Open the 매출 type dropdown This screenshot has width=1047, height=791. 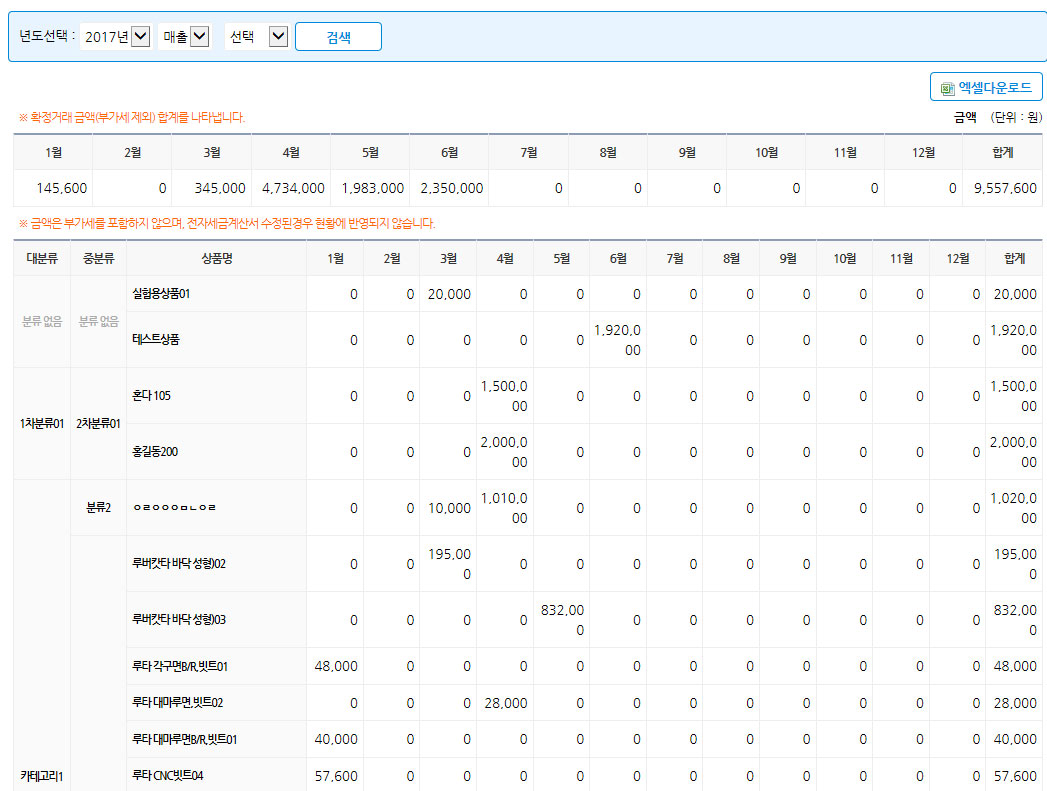185,36
